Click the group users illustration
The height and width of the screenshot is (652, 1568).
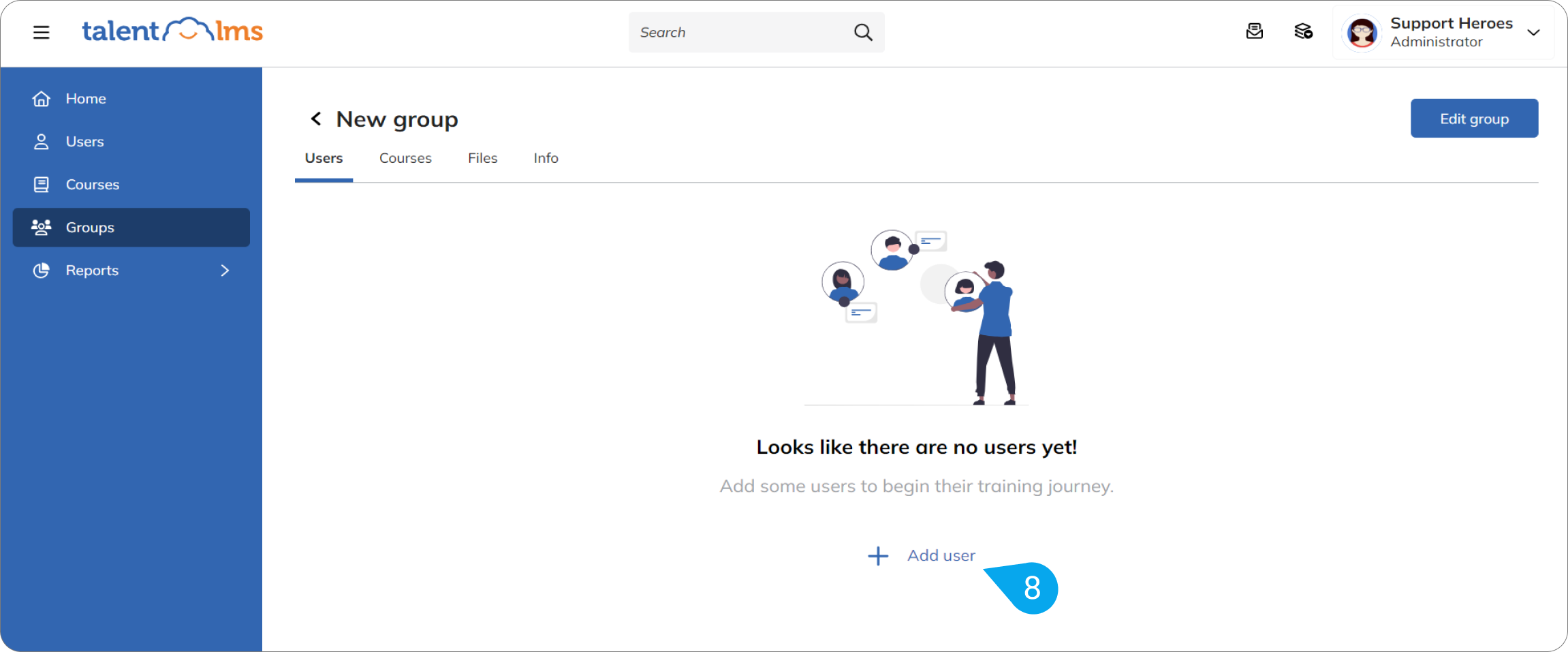(x=917, y=317)
